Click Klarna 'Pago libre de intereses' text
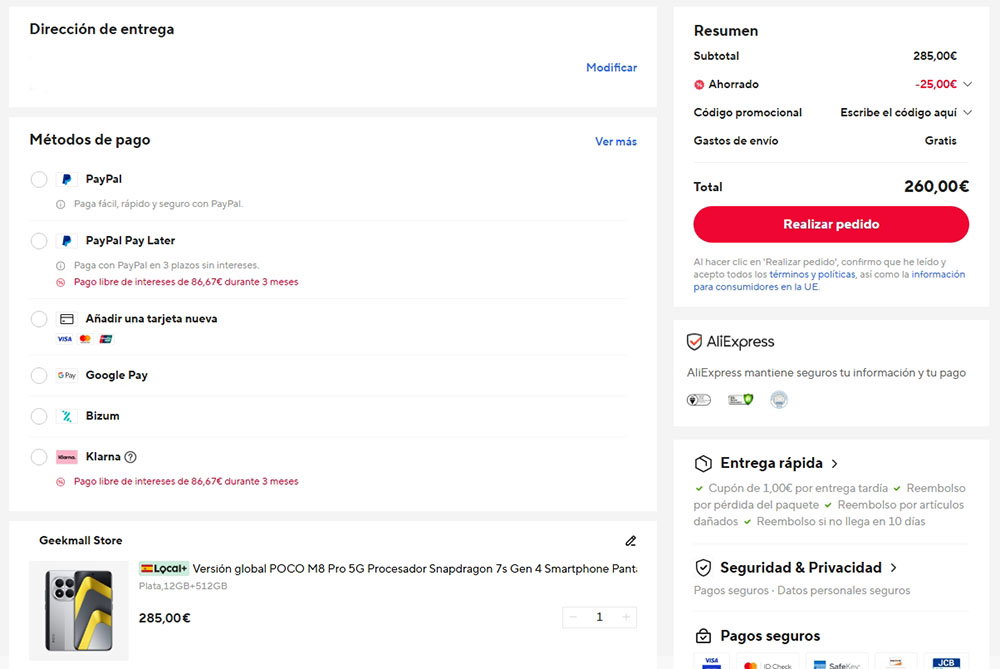1000x669 pixels. [x=186, y=482]
